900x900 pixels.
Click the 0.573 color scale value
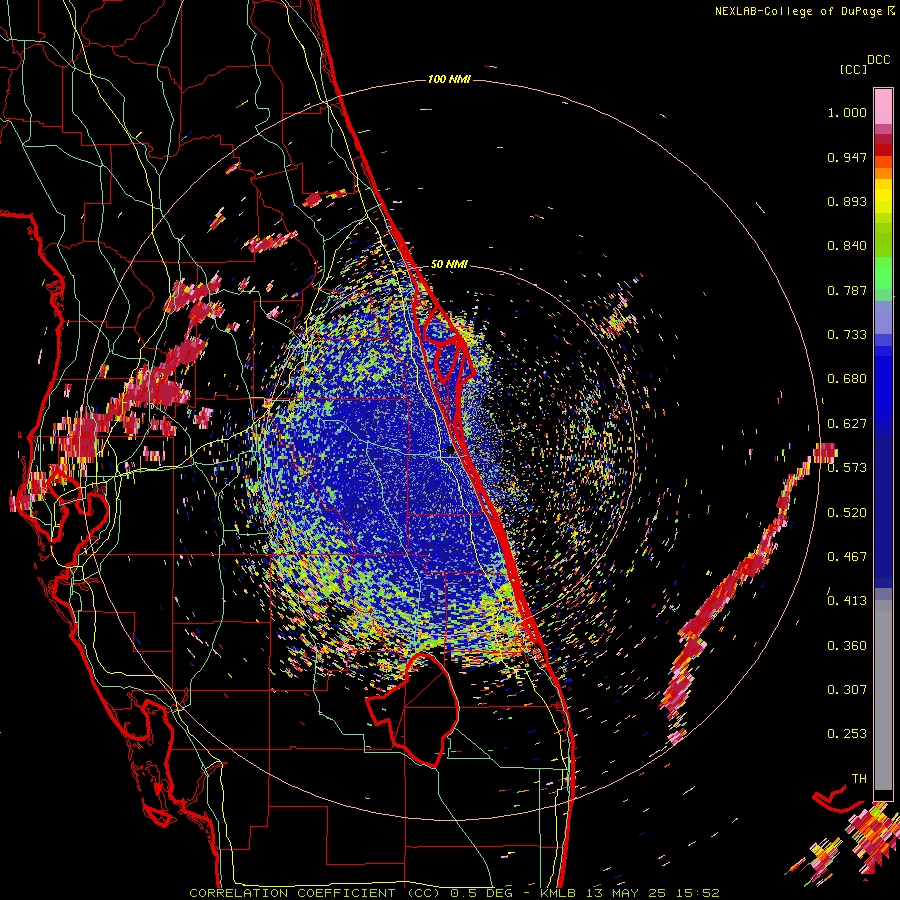(847, 468)
